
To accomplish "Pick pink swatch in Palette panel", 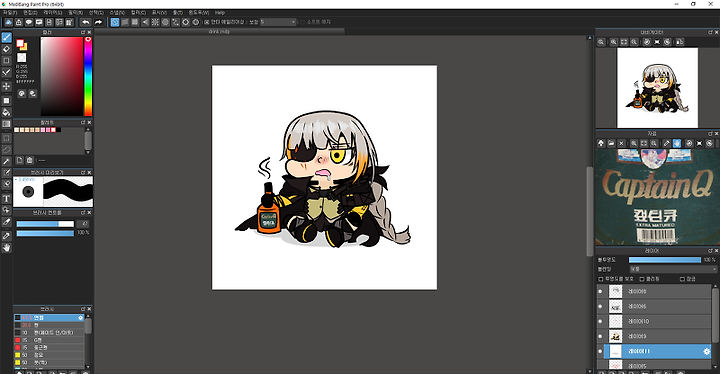I will pyautogui.click(x=48, y=130).
